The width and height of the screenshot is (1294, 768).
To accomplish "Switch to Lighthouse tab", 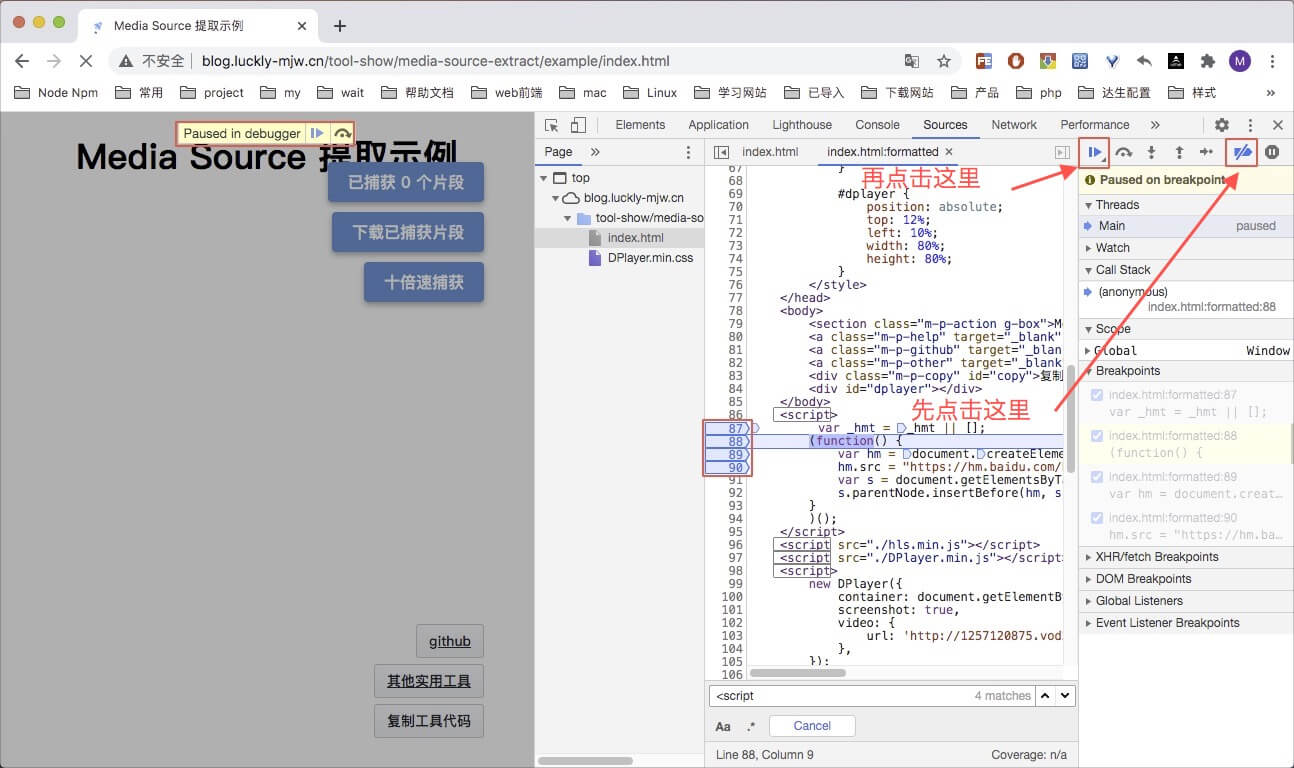I will click(802, 125).
